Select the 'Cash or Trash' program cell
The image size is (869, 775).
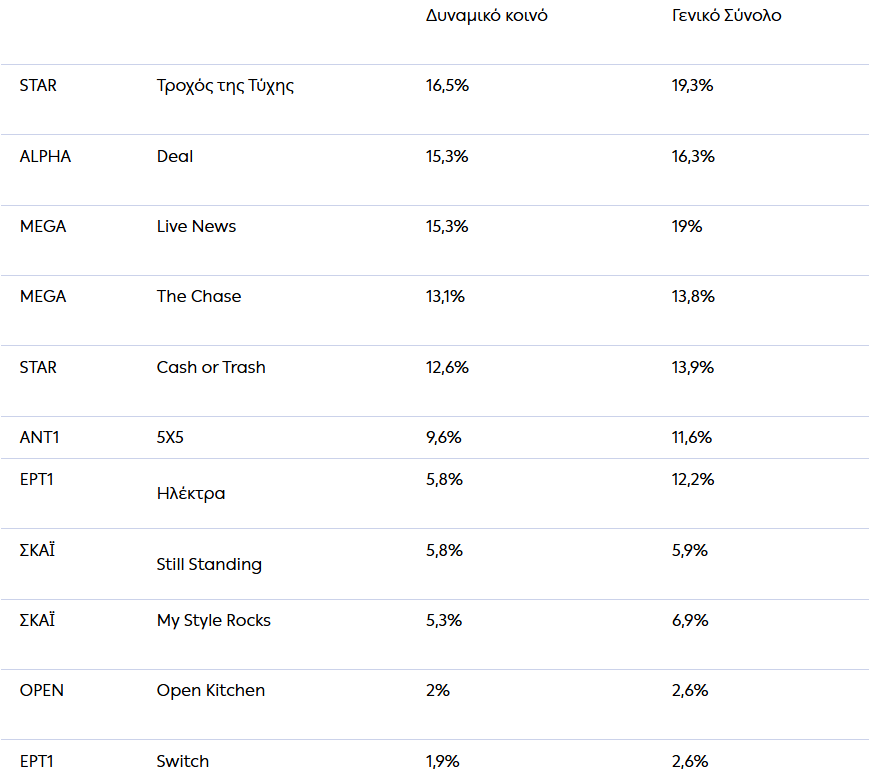click(x=211, y=367)
